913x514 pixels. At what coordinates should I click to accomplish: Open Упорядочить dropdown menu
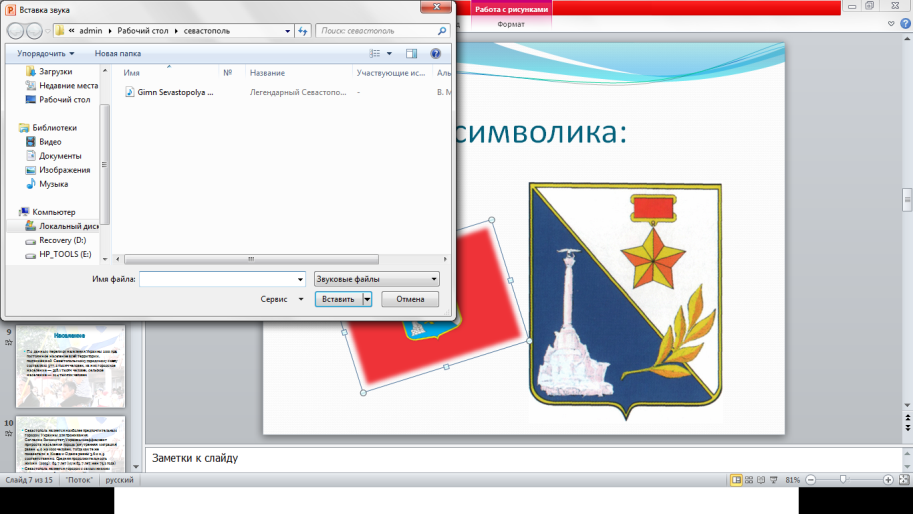click(x=45, y=54)
